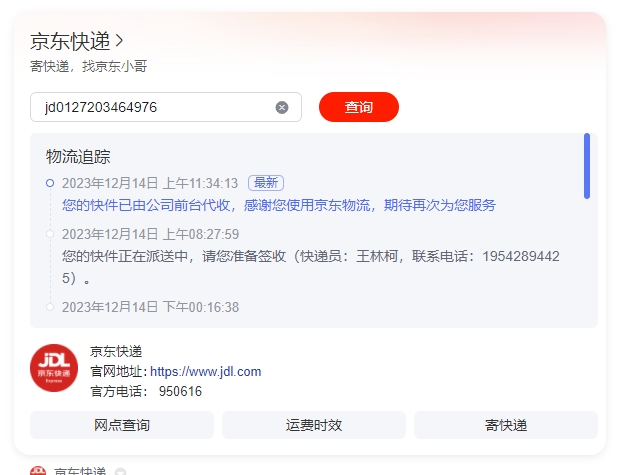Click the 最新 tag
Screen dimensions: 622x475
[x=266, y=183]
